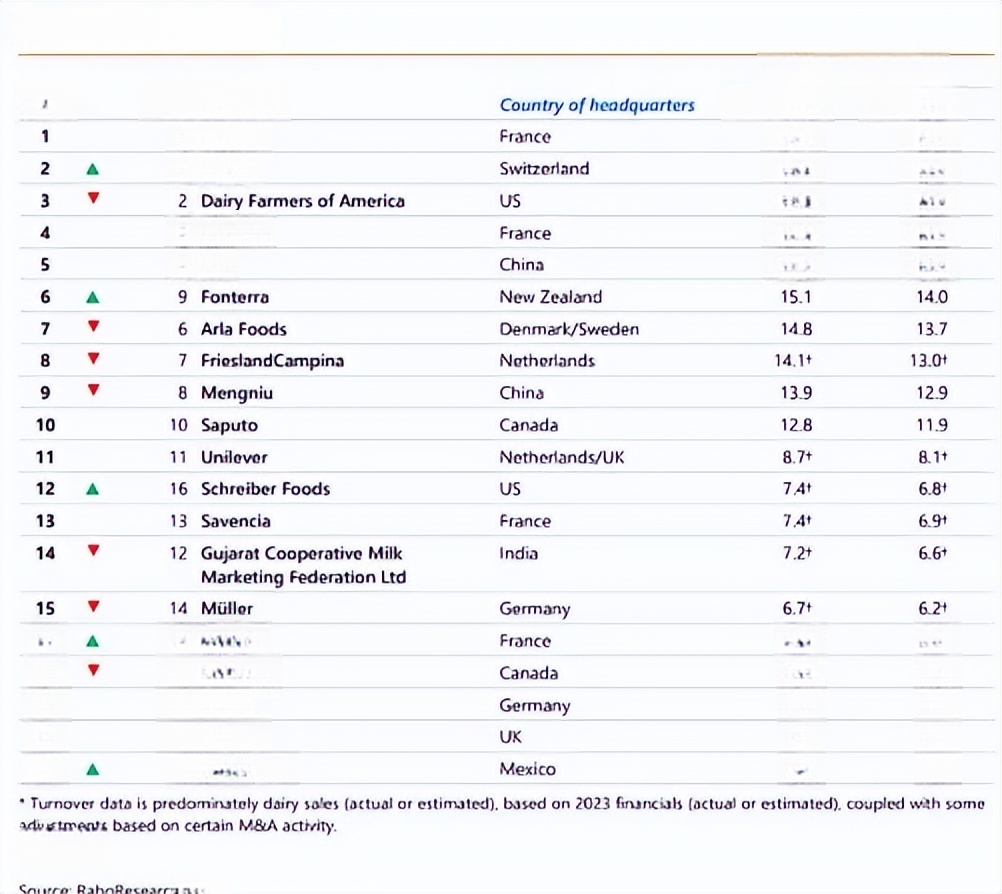Click the bold rank number "1" in first row
1002x894 pixels.
[x=45, y=137]
